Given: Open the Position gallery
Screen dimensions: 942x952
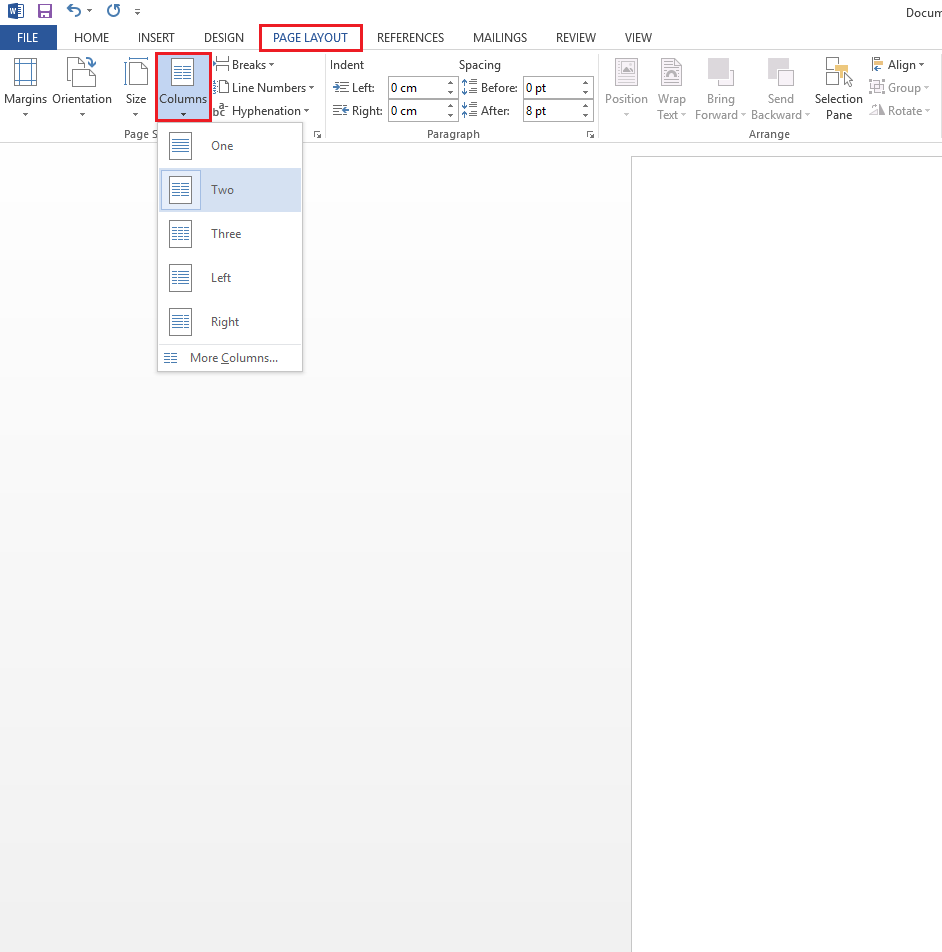Looking at the screenshot, I should click(626, 88).
